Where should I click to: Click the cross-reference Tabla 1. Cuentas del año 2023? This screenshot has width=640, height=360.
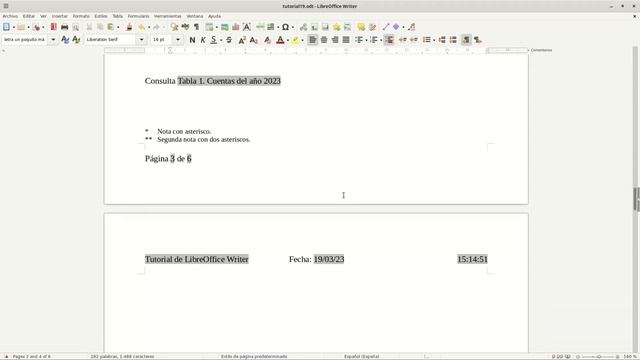point(229,81)
